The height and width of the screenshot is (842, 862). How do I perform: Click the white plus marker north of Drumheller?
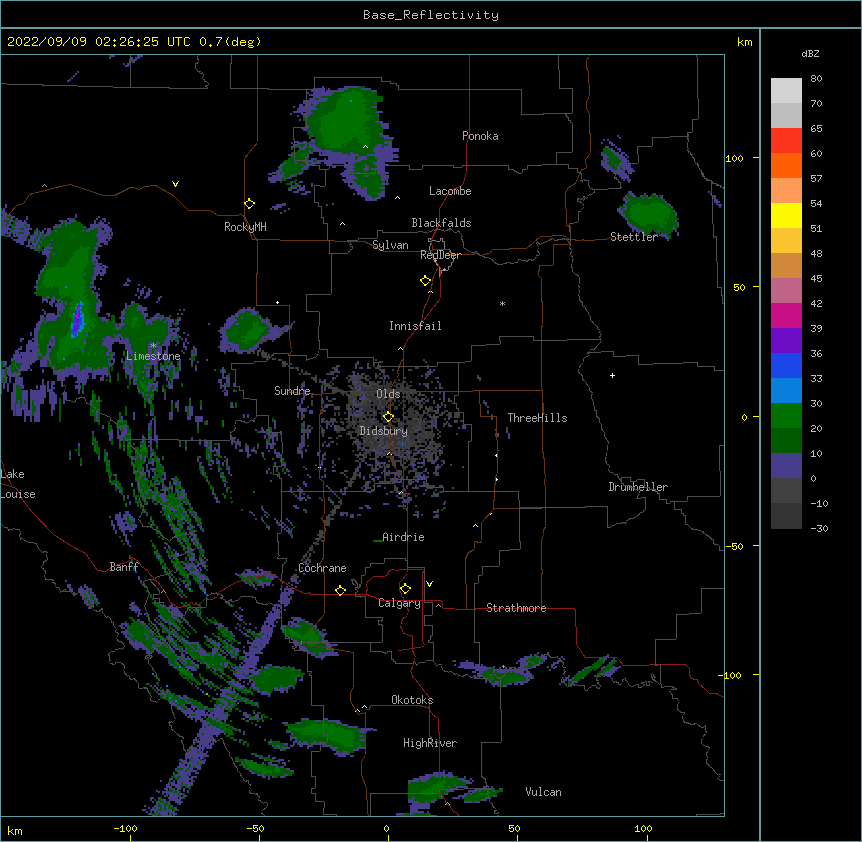click(612, 375)
